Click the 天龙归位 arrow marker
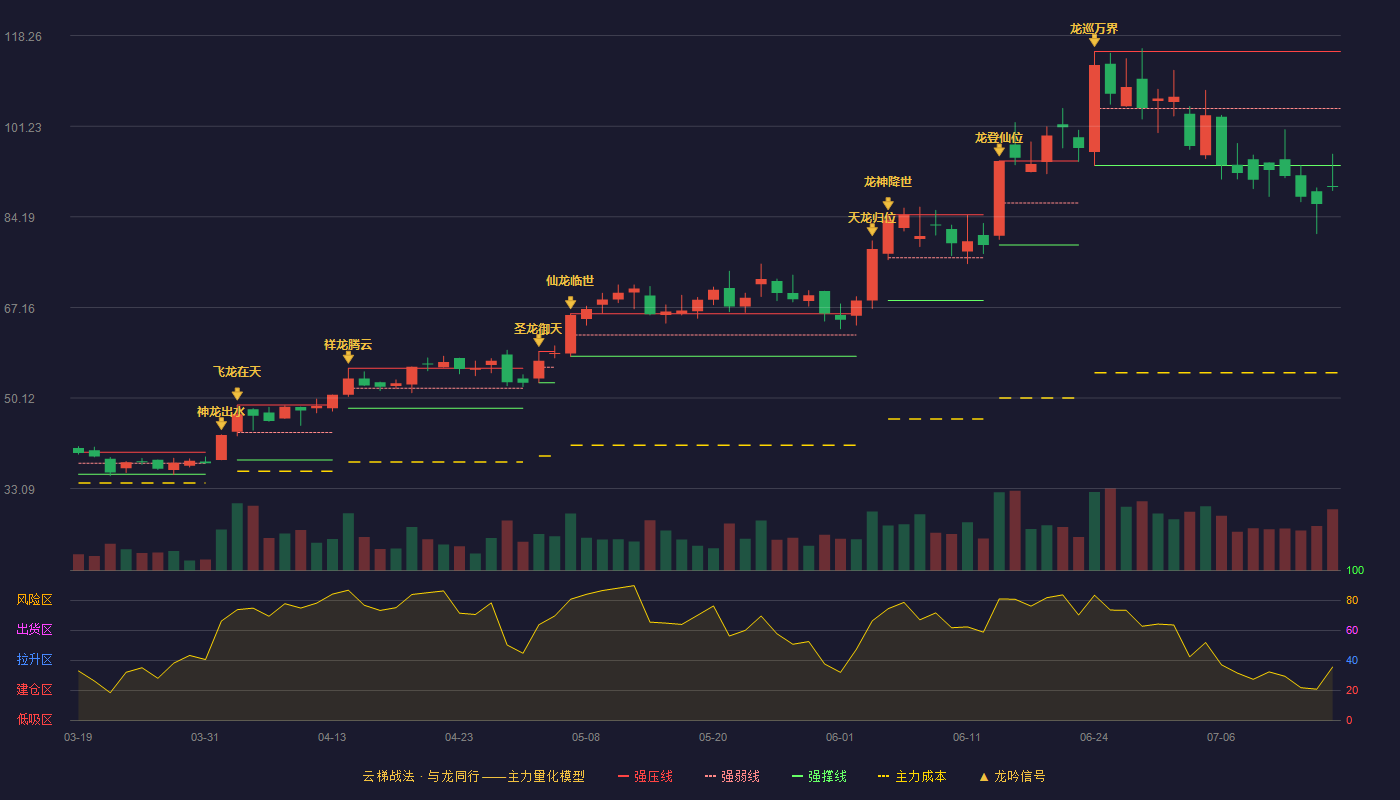The height and width of the screenshot is (800, 1400). (x=872, y=230)
